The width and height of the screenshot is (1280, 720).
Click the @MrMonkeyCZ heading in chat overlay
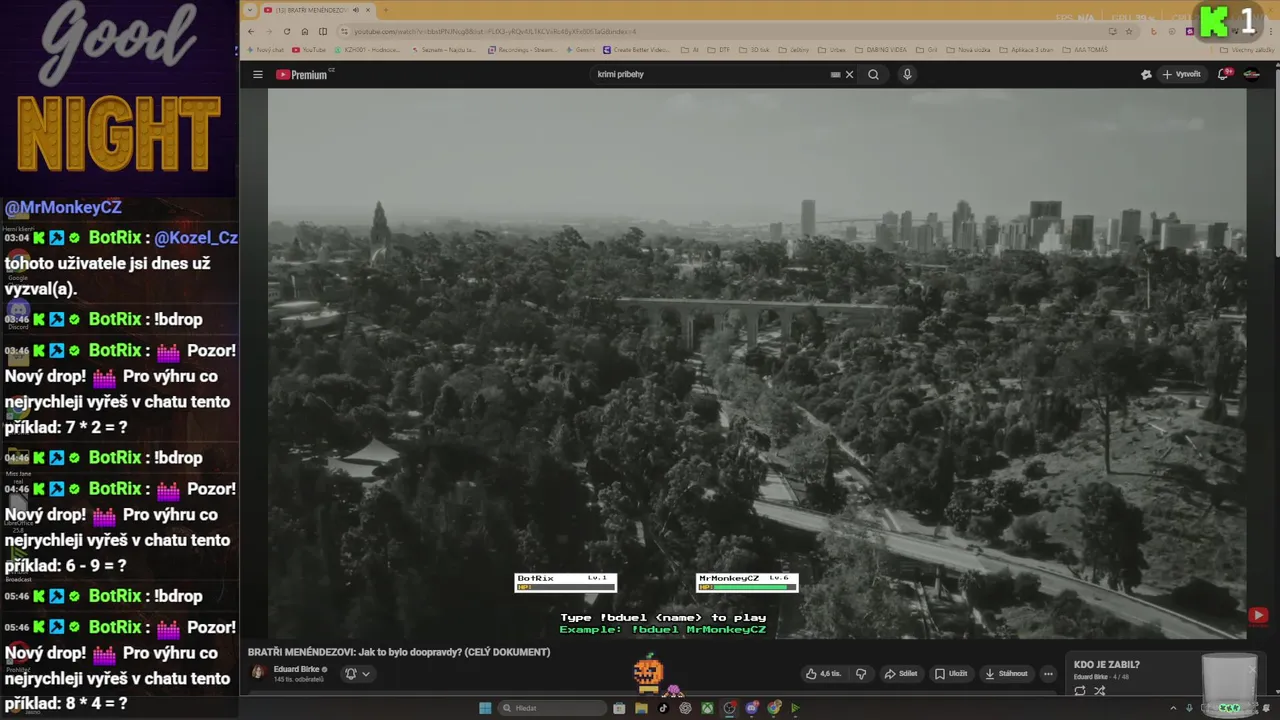point(63,208)
